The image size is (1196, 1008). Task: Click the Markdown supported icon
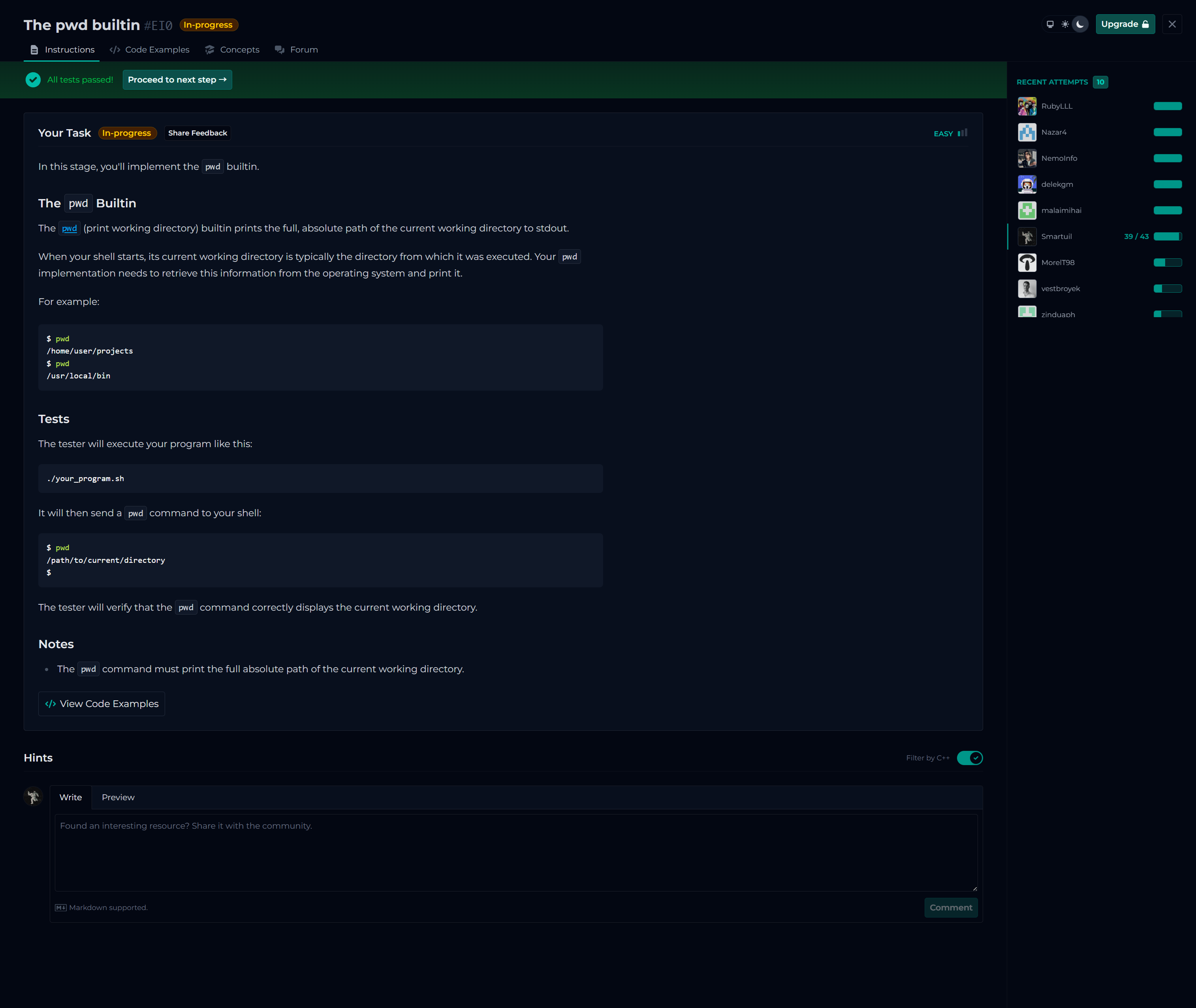[x=60, y=907]
